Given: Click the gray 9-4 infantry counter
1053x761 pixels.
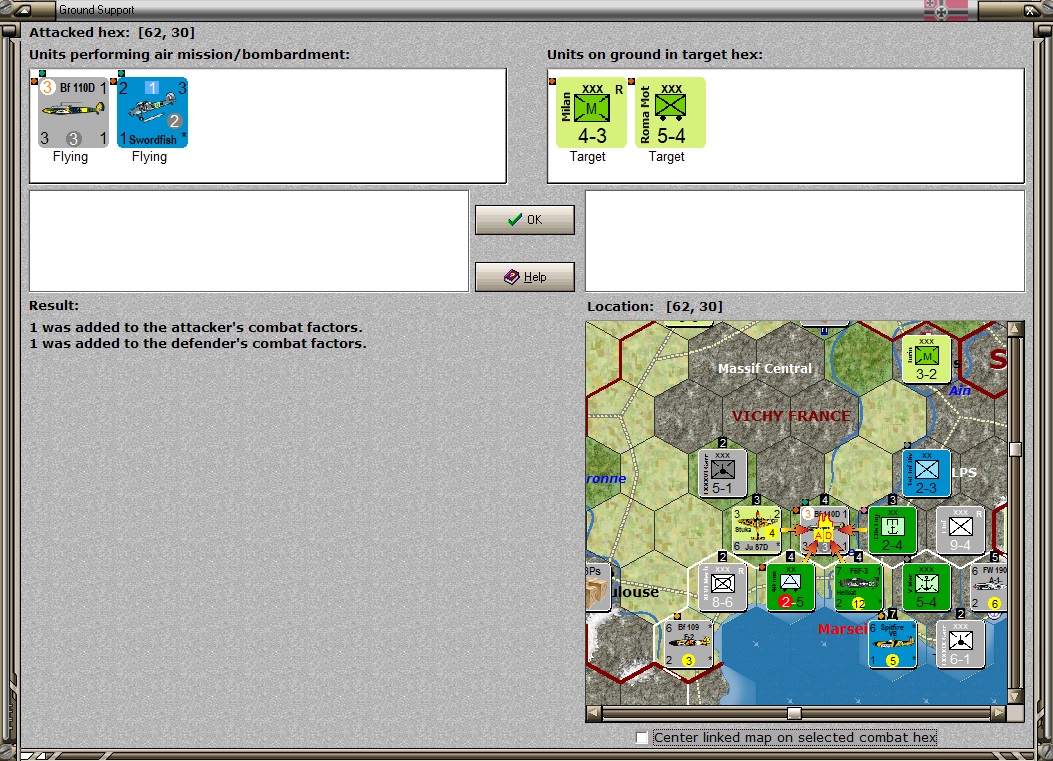Looking at the screenshot, I should tap(960, 530).
